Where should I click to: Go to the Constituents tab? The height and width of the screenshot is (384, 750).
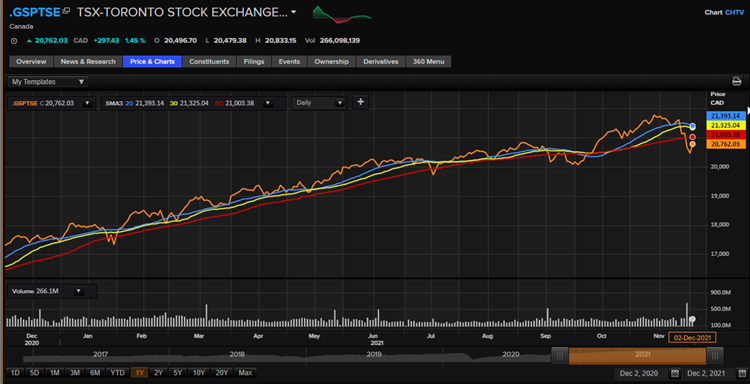[x=209, y=62]
